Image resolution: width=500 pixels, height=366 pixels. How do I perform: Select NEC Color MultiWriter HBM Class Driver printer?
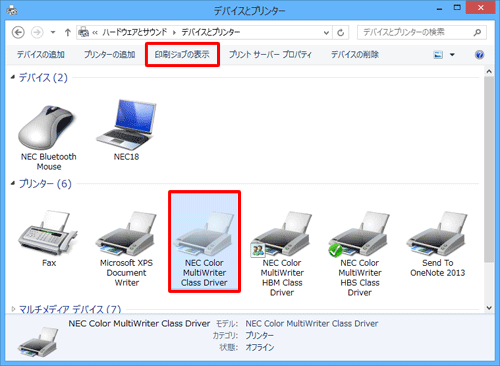(x=282, y=234)
